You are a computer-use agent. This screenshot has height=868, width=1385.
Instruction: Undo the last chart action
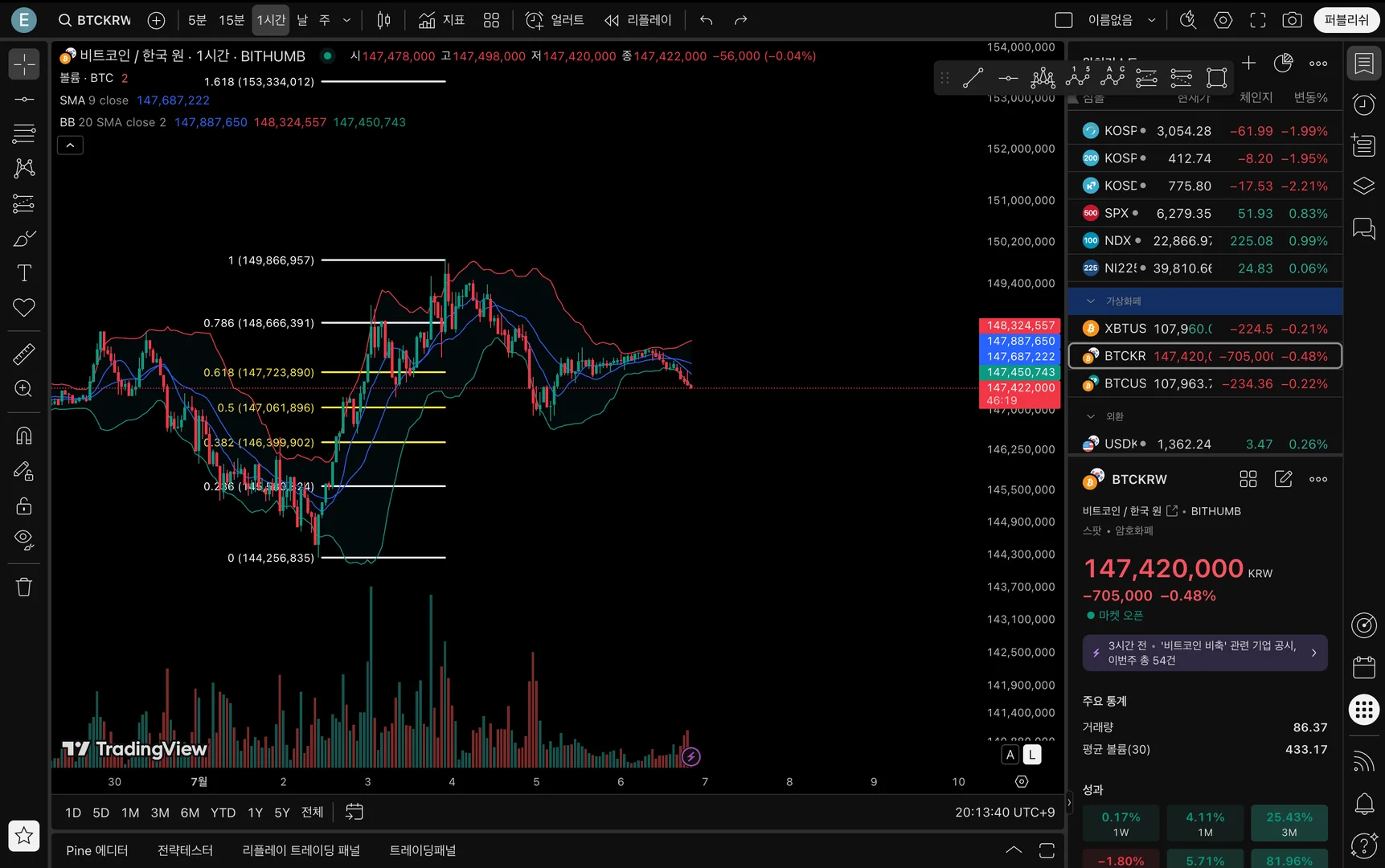(x=707, y=20)
